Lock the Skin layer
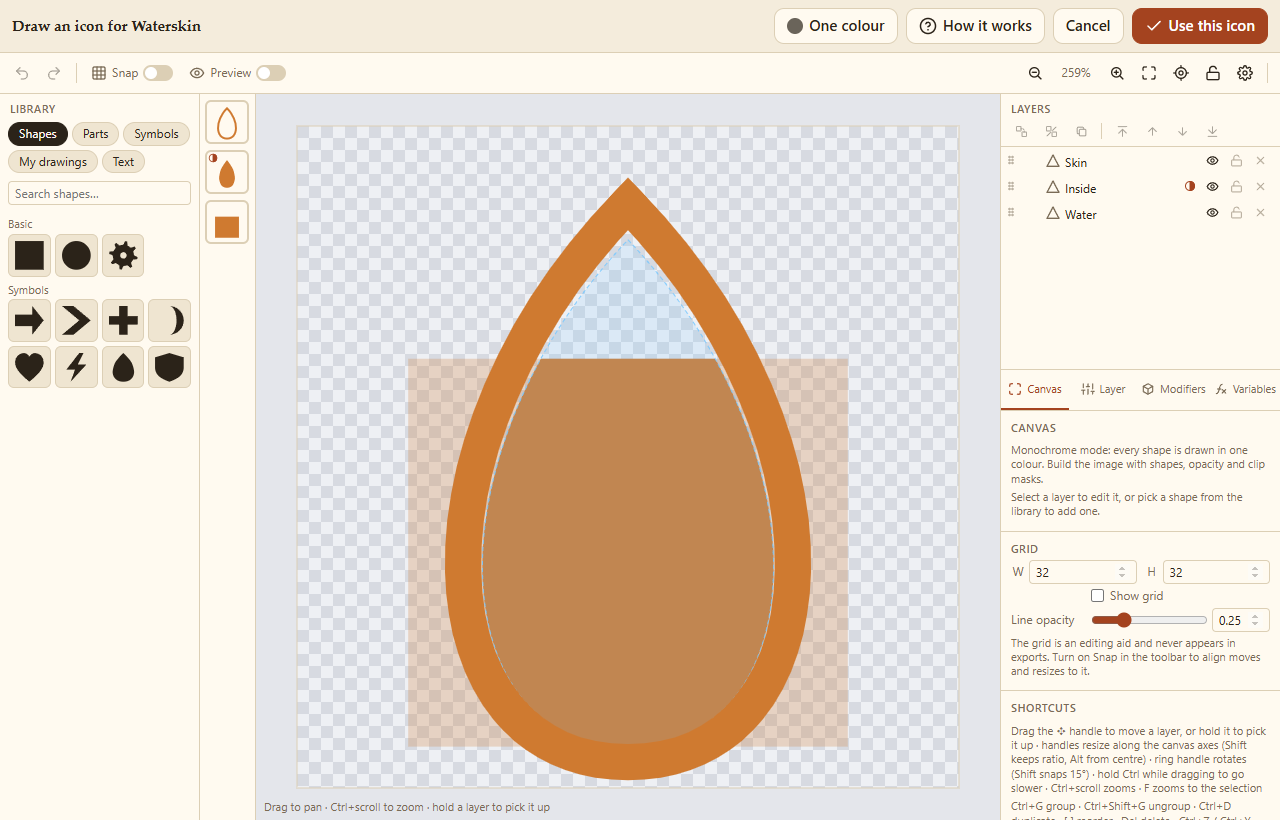Screen dimensions: 1280x820 click(x=1236, y=161)
